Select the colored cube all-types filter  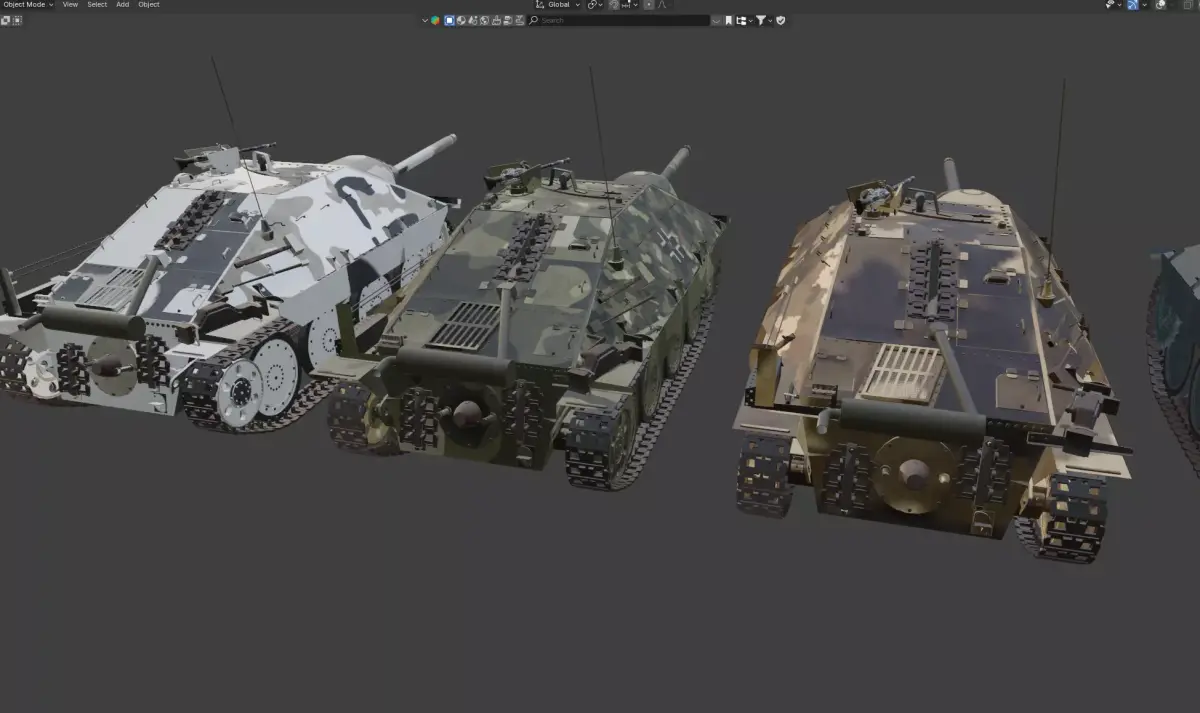tap(435, 20)
